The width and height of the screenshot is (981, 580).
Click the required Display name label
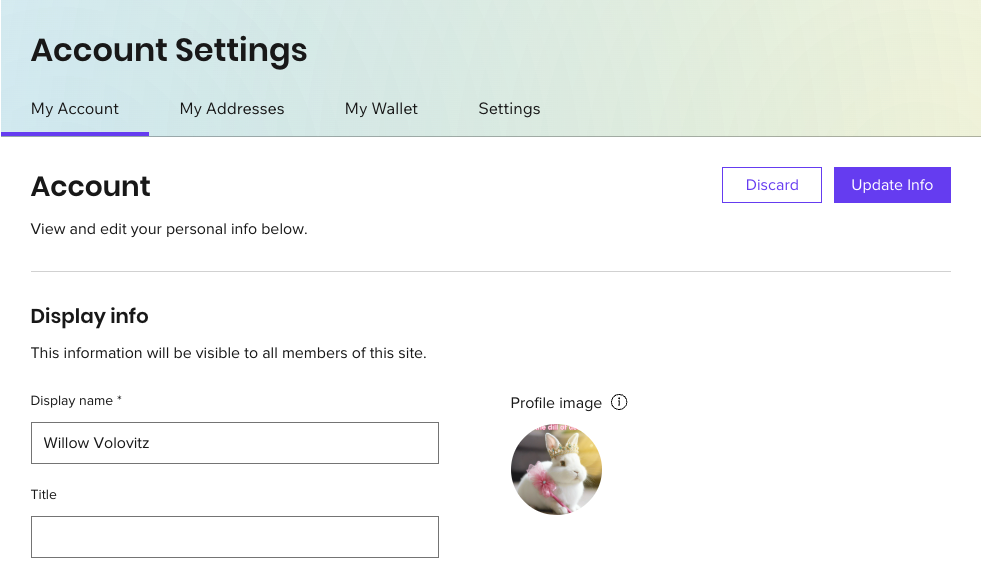[x=75, y=400]
